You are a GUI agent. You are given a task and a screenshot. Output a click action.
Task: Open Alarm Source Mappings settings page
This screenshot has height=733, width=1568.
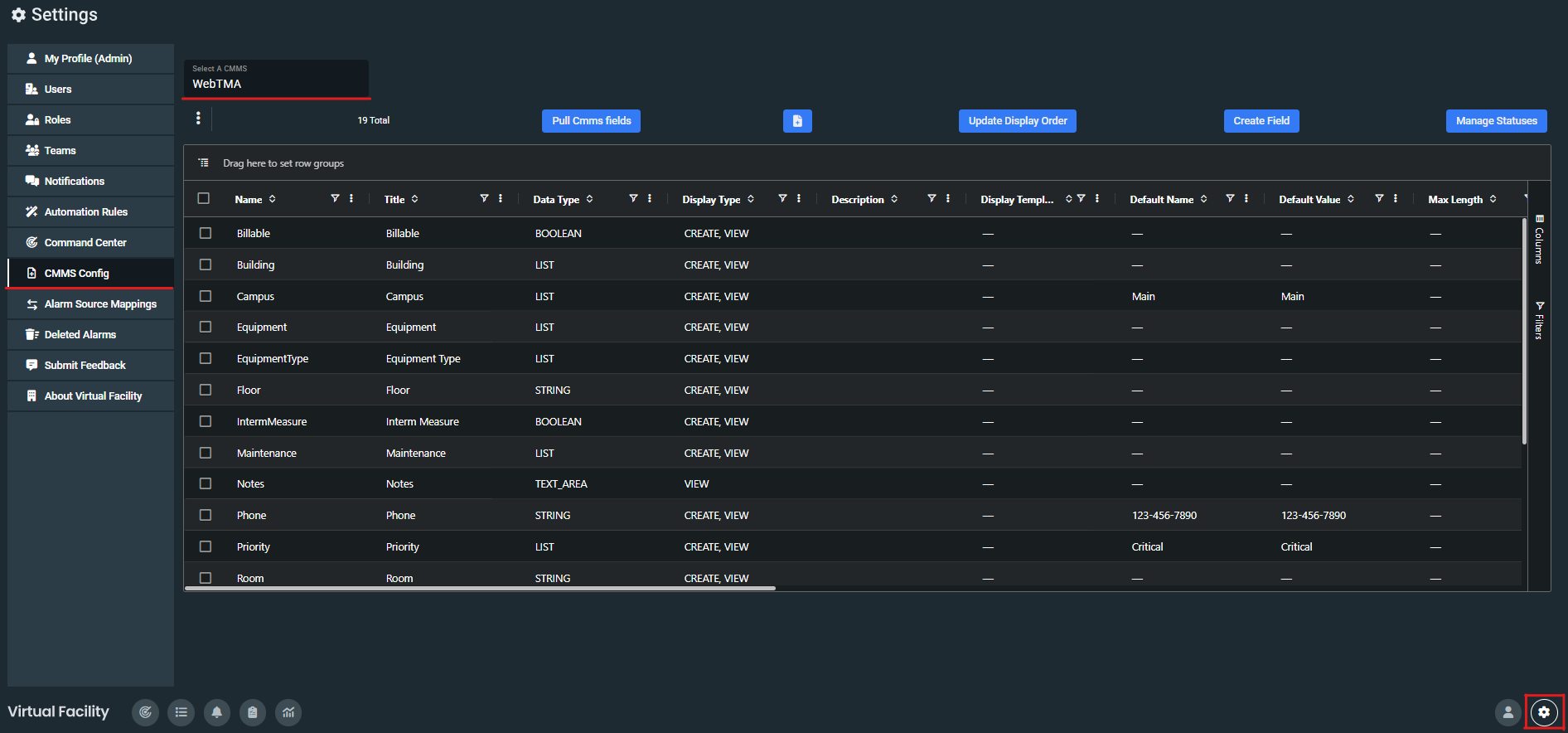tap(100, 304)
